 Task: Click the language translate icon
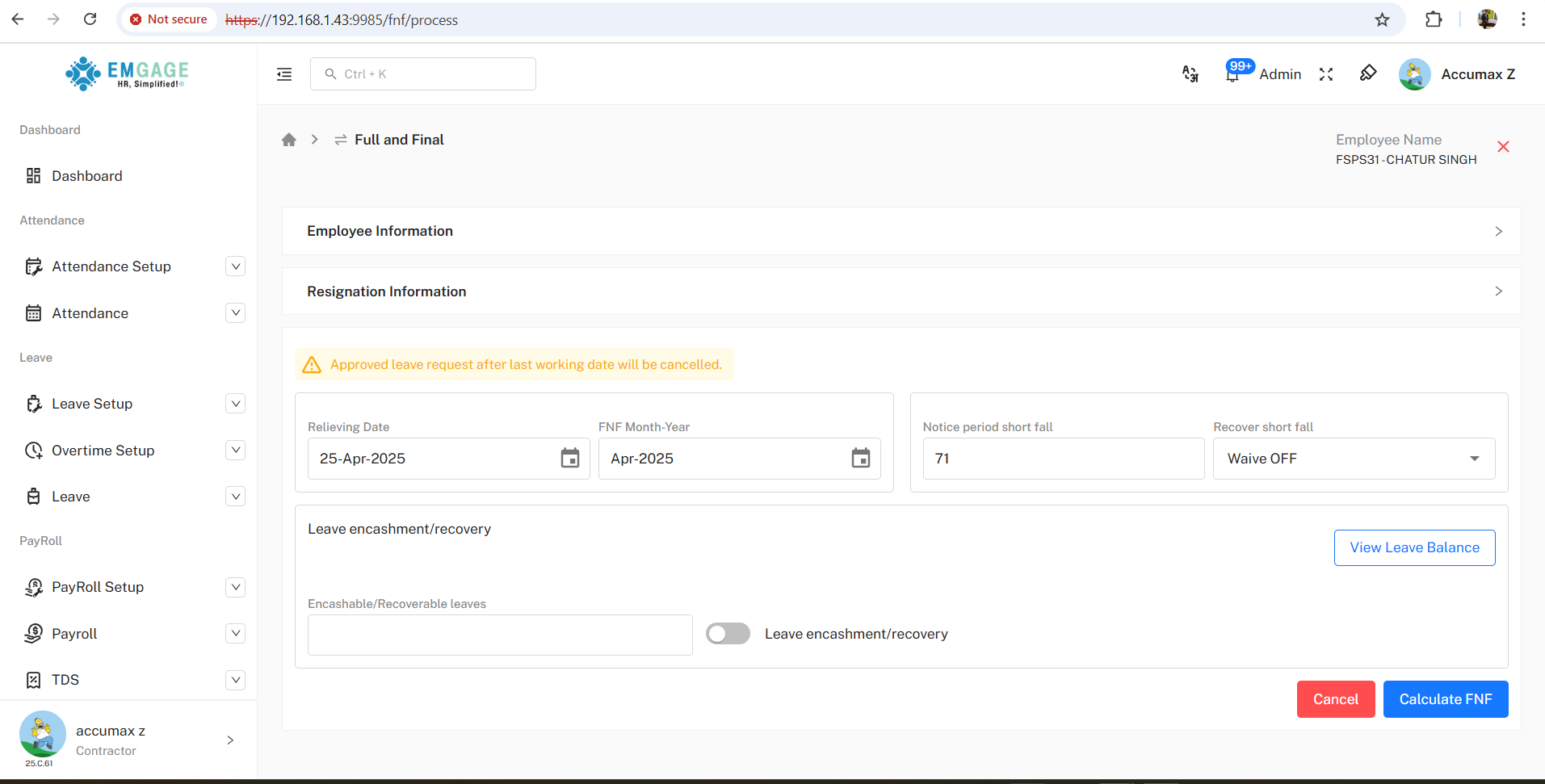click(x=1190, y=74)
